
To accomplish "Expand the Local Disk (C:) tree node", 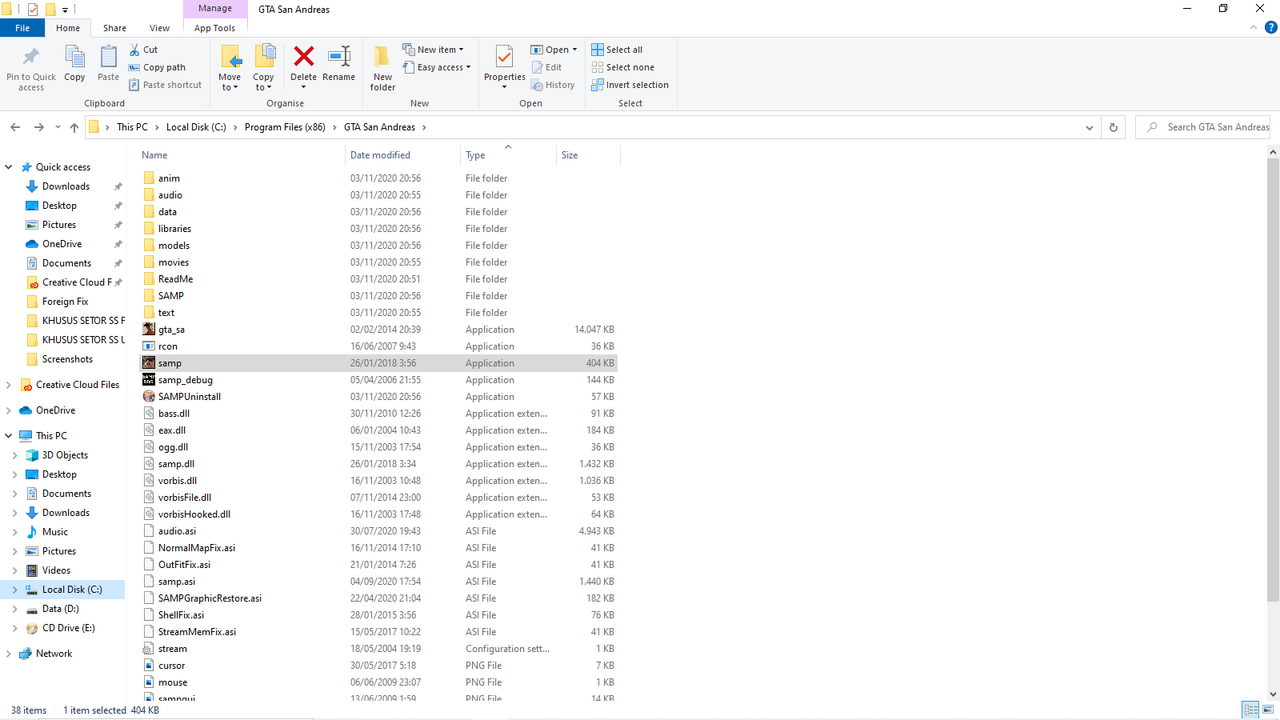I will point(15,590).
